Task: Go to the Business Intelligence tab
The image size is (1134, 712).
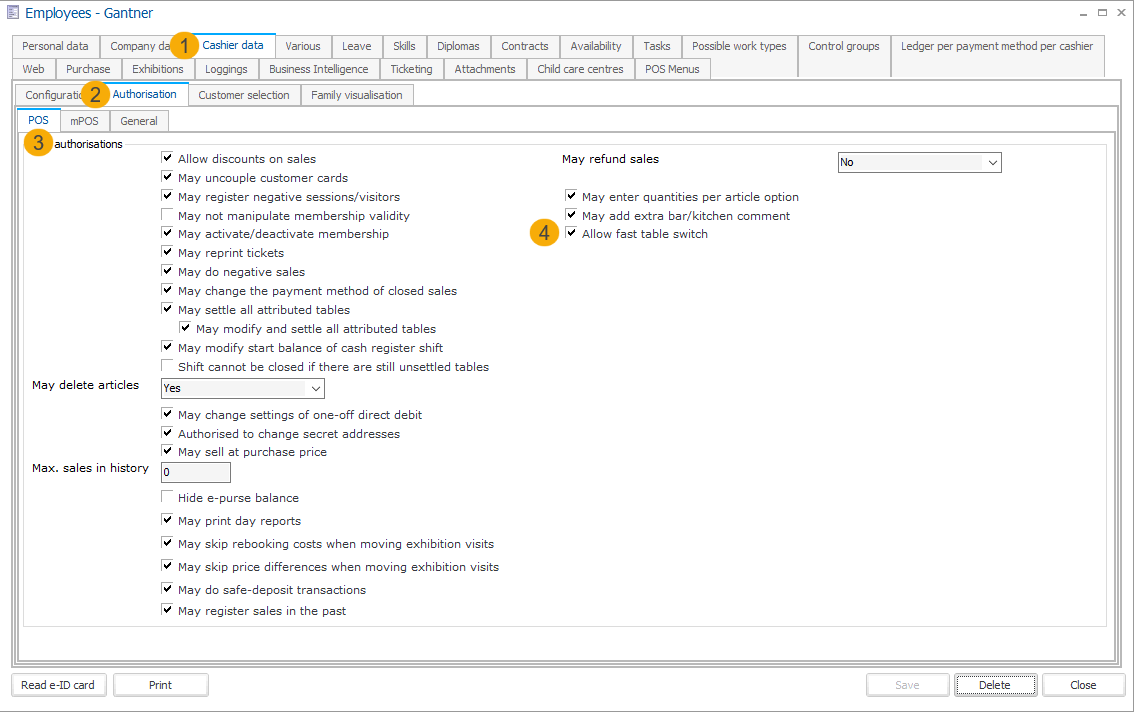Action: pos(318,69)
